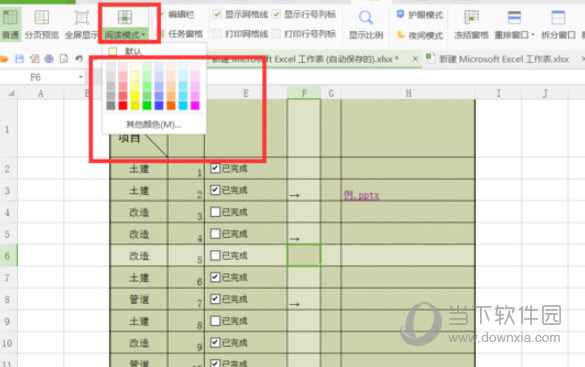The image size is (585, 367).
Task: Open the 分页预览 page break preview
Action: (42, 24)
